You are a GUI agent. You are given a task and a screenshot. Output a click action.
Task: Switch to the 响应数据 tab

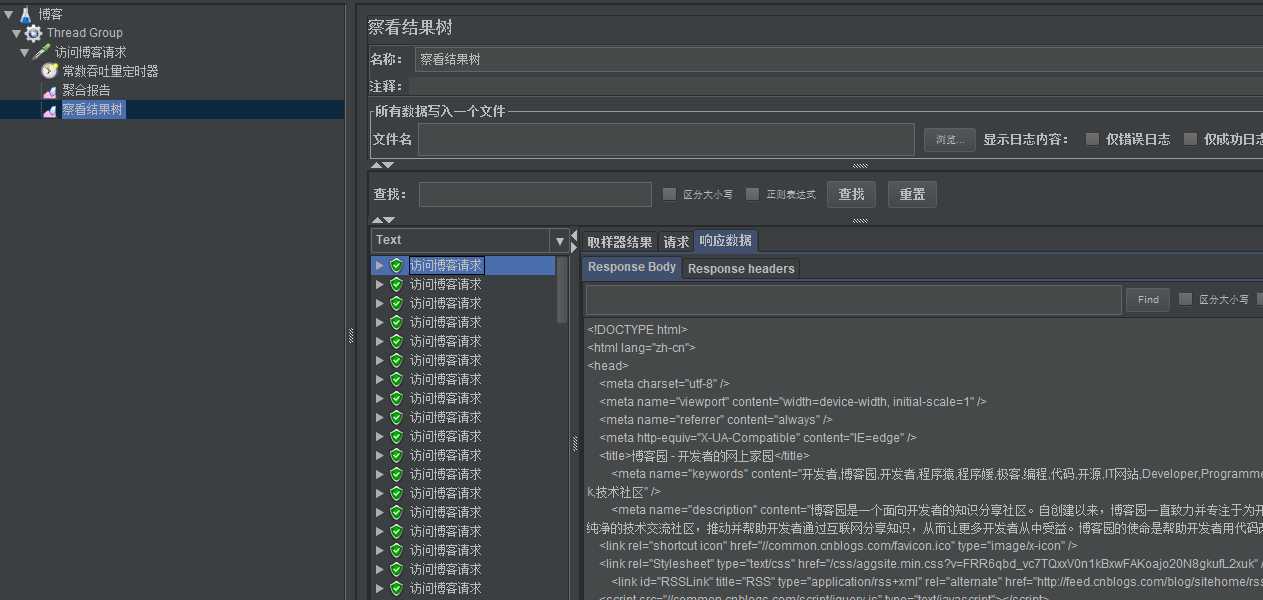[x=726, y=240]
